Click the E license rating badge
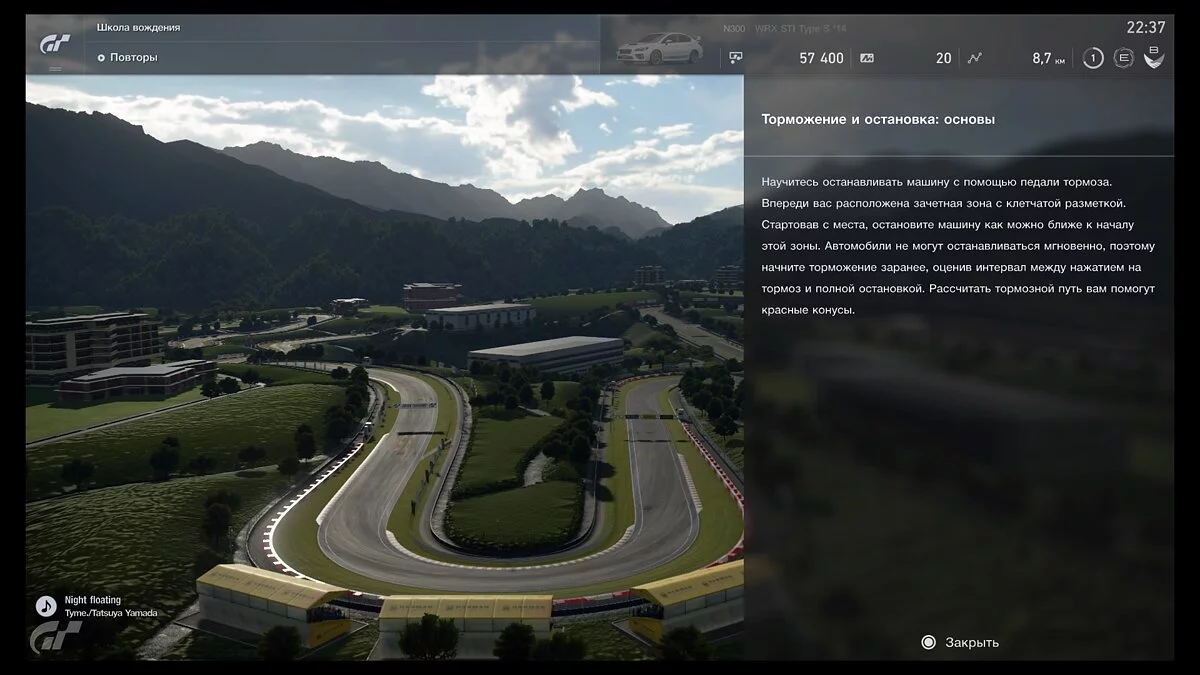Screen dimensions: 1200x675 click(1124, 58)
